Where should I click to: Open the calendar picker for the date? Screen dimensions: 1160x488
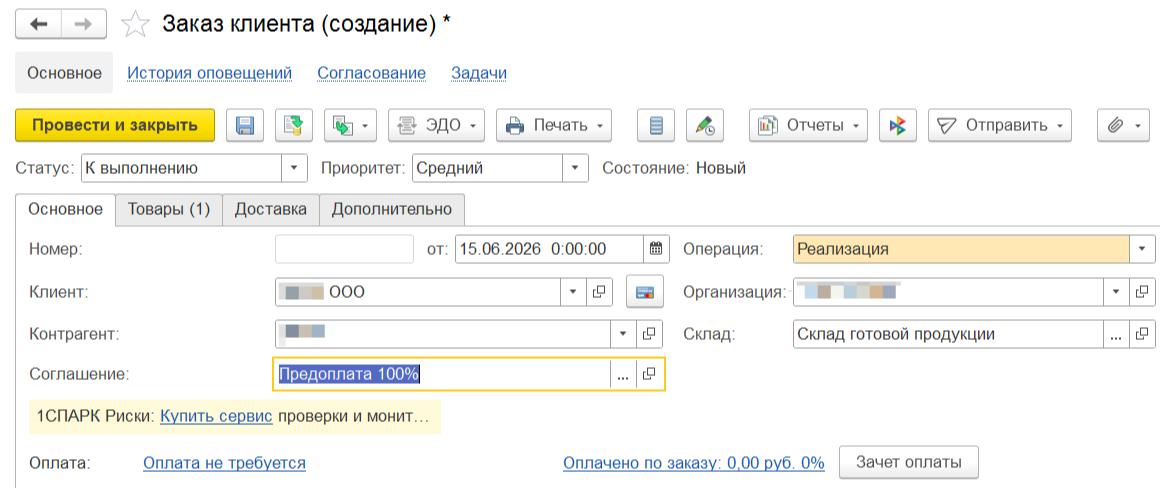click(655, 249)
